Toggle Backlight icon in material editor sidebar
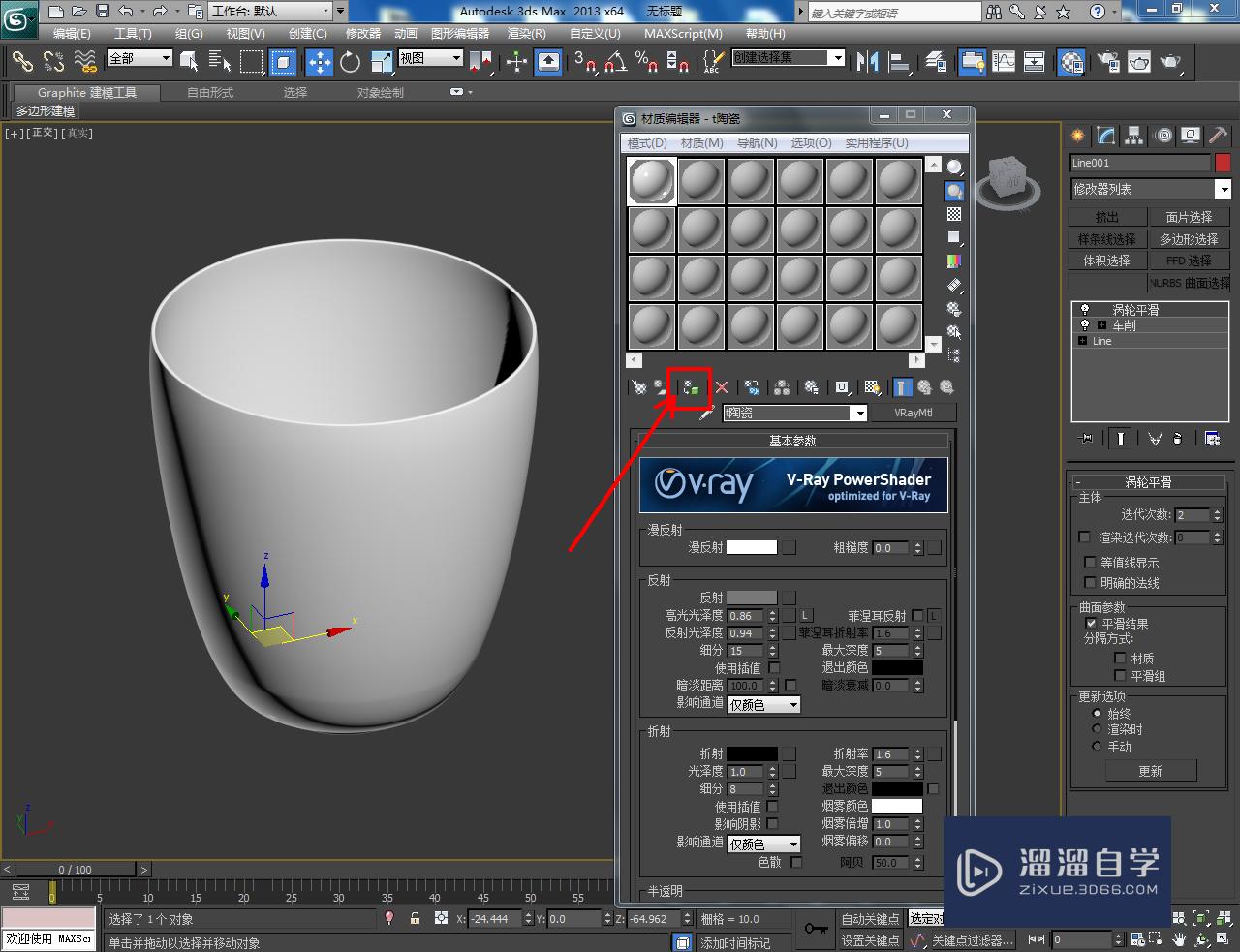The height and width of the screenshot is (952, 1240). (954, 191)
